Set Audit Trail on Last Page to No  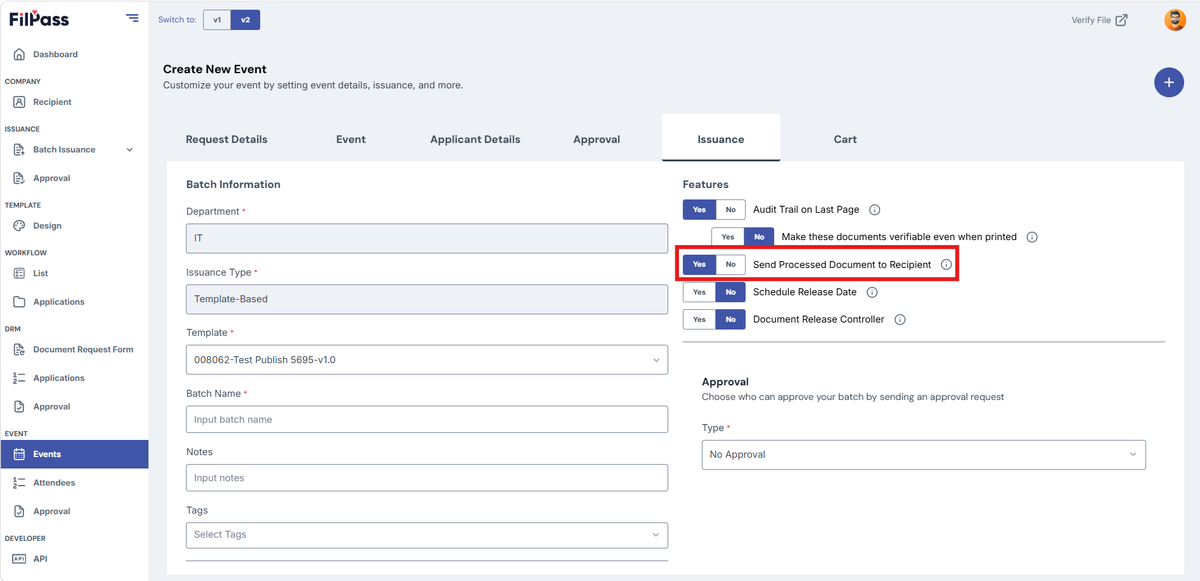tap(730, 210)
